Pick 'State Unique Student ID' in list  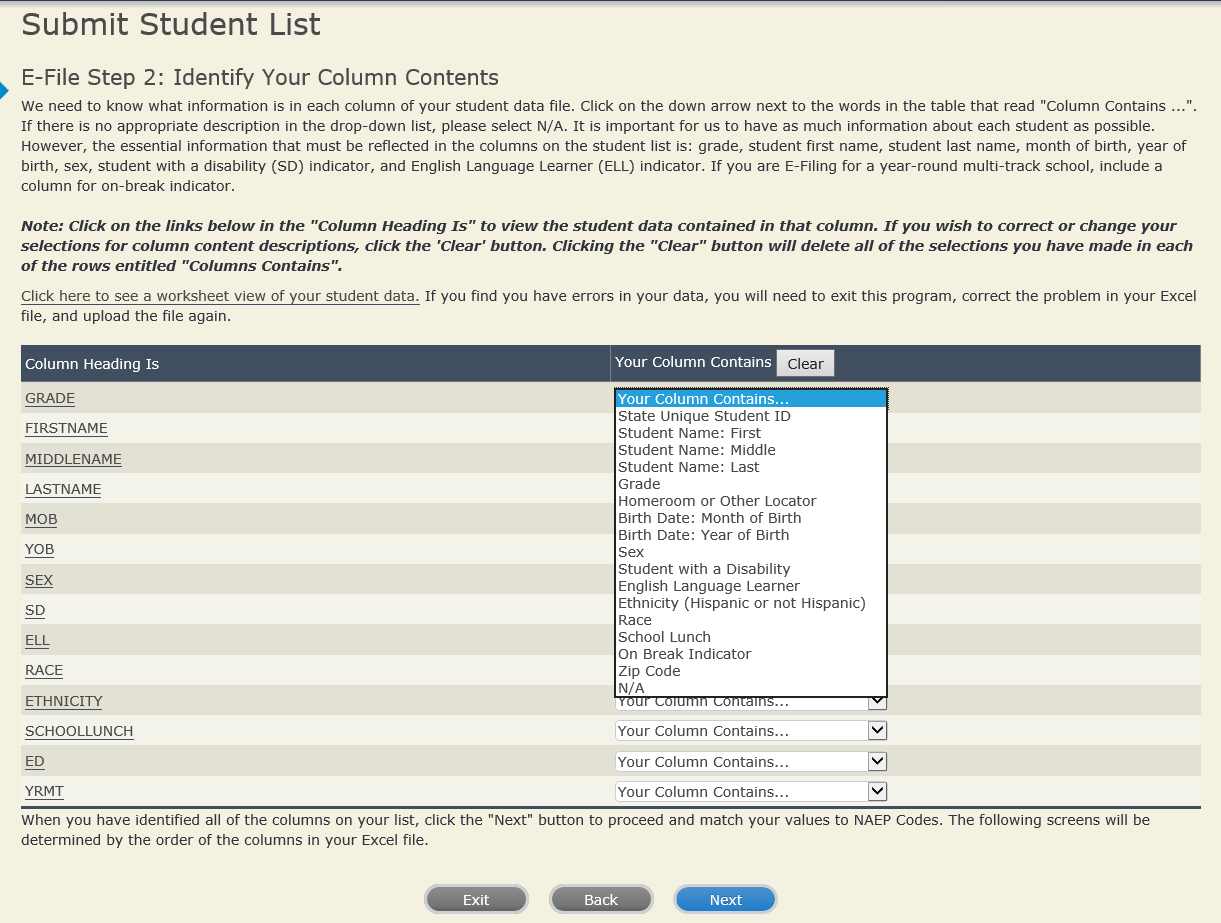point(704,416)
